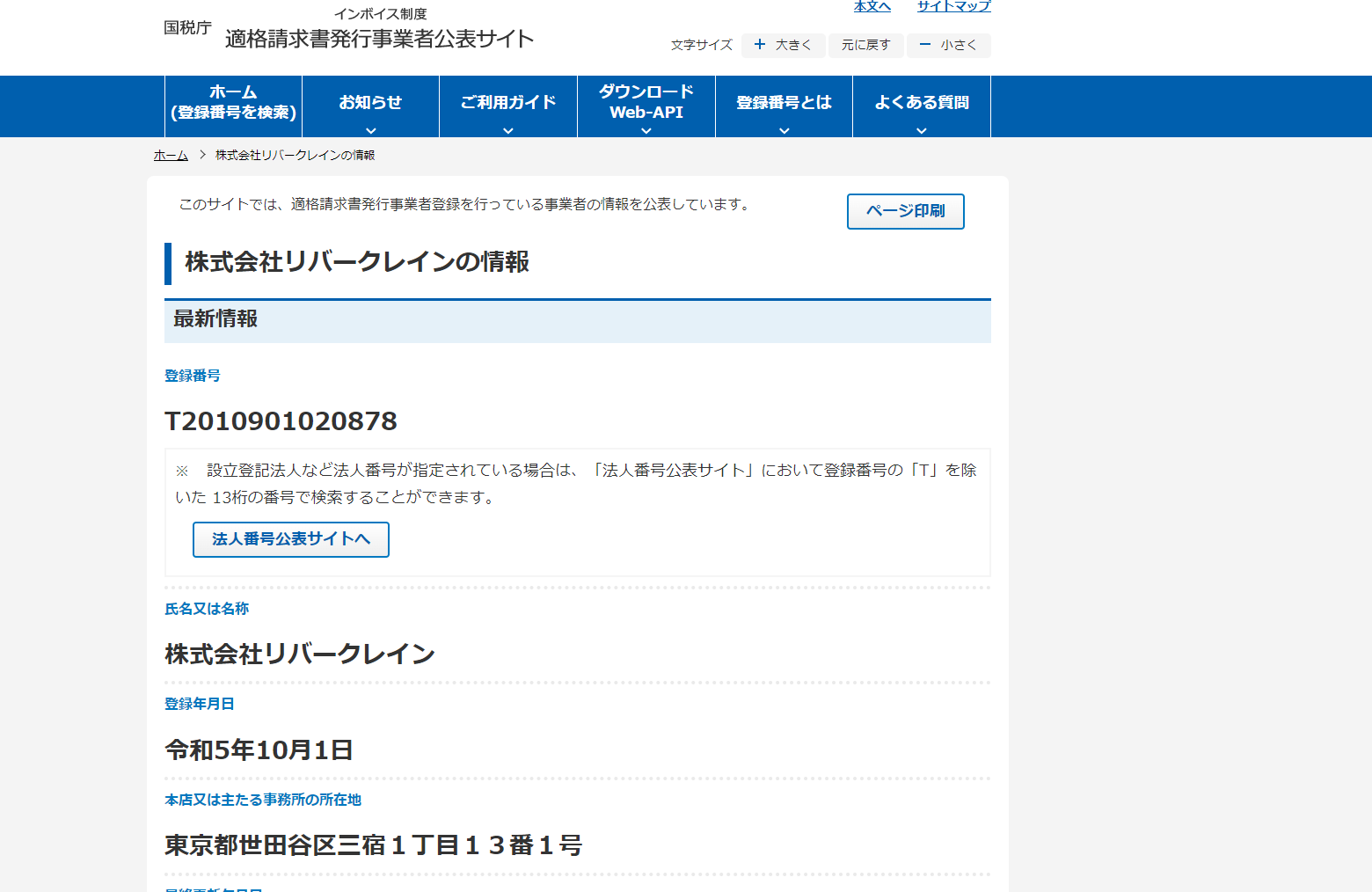Click the plus icon to enlarge text
Viewport: 1372px width, 892px height.
point(760,45)
